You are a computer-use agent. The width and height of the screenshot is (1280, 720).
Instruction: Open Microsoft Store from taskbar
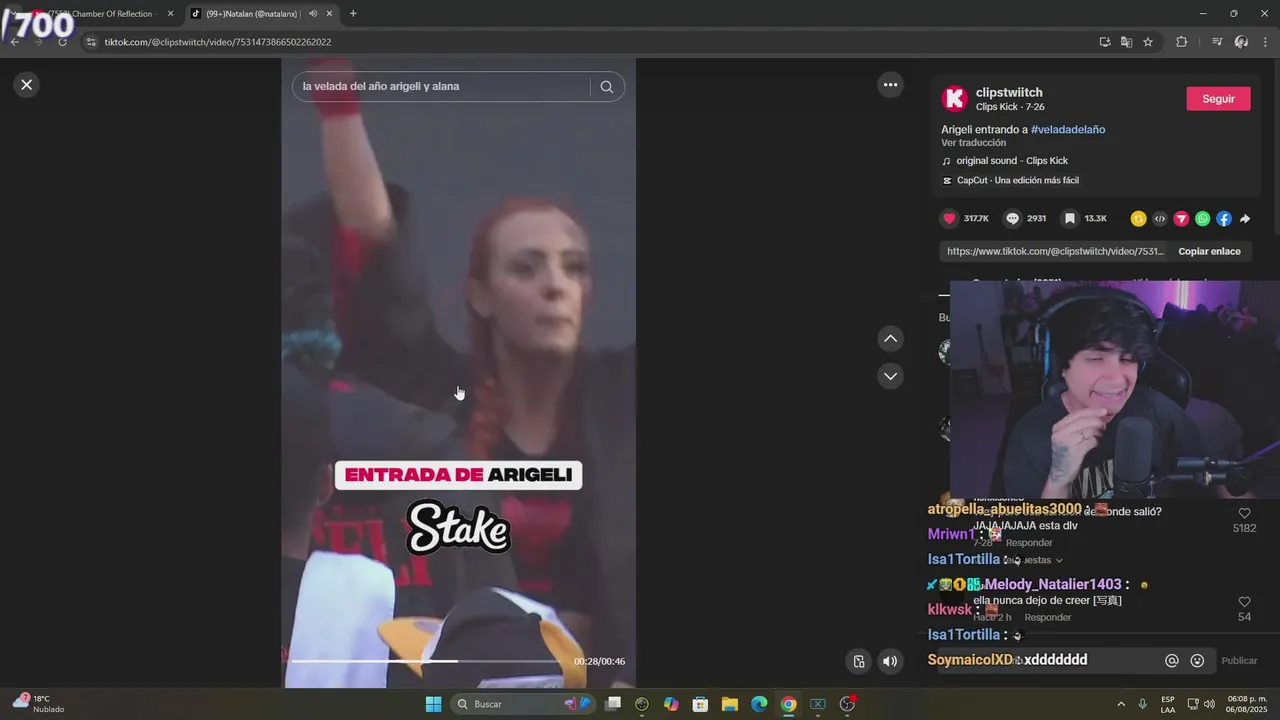[x=700, y=704]
